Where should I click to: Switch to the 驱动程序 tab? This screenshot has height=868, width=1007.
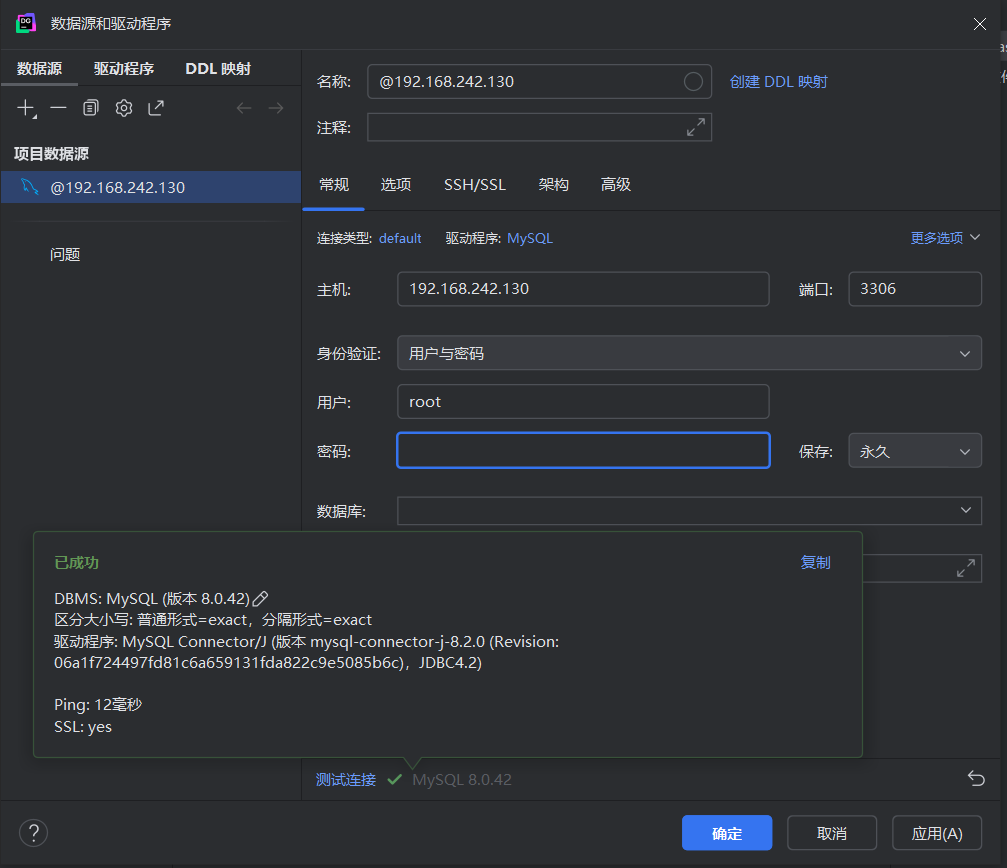tap(124, 69)
